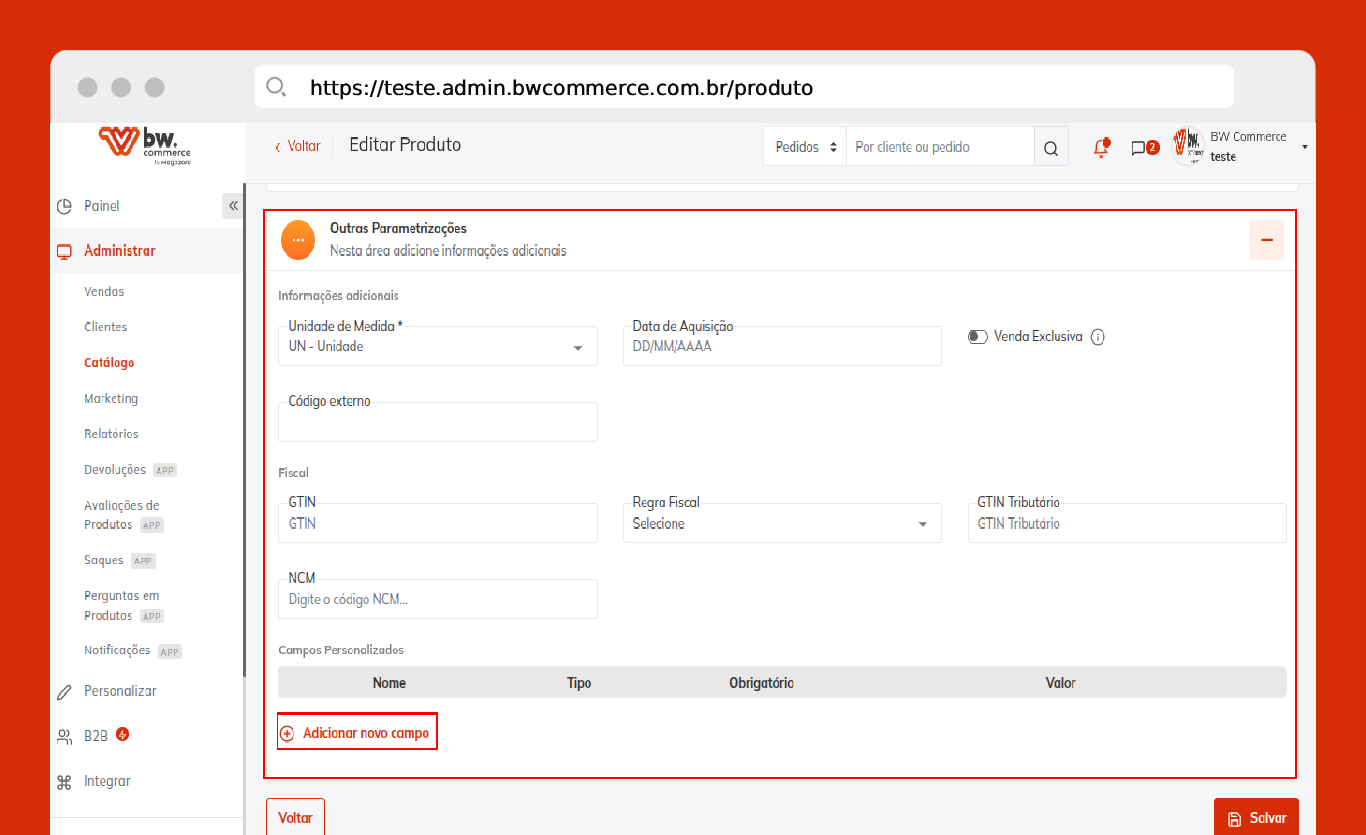Click the Salvar button

click(1256, 818)
